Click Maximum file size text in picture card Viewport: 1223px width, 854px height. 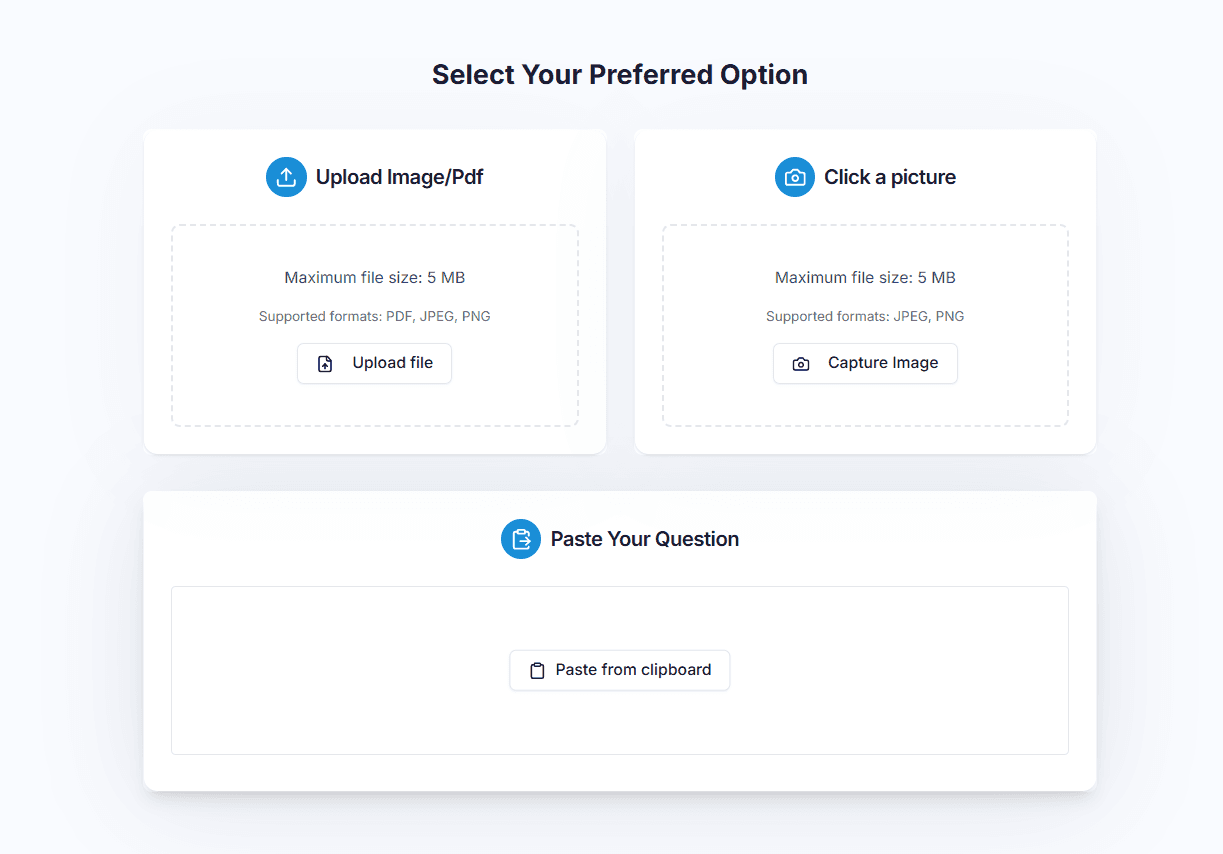pos(865,278)
